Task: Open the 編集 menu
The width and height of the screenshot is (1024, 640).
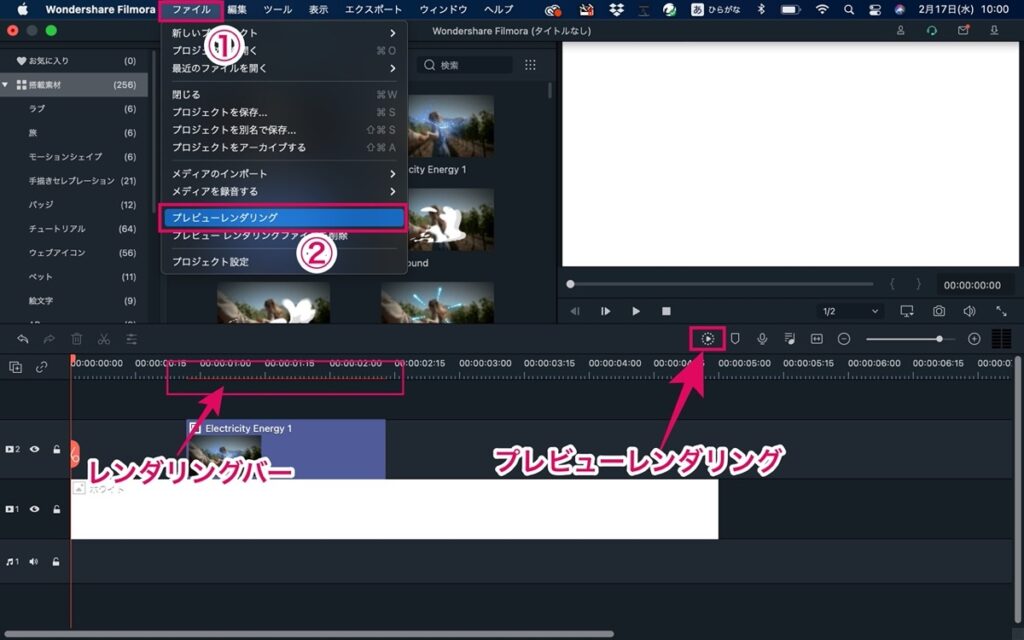Action: click(236, 10)
